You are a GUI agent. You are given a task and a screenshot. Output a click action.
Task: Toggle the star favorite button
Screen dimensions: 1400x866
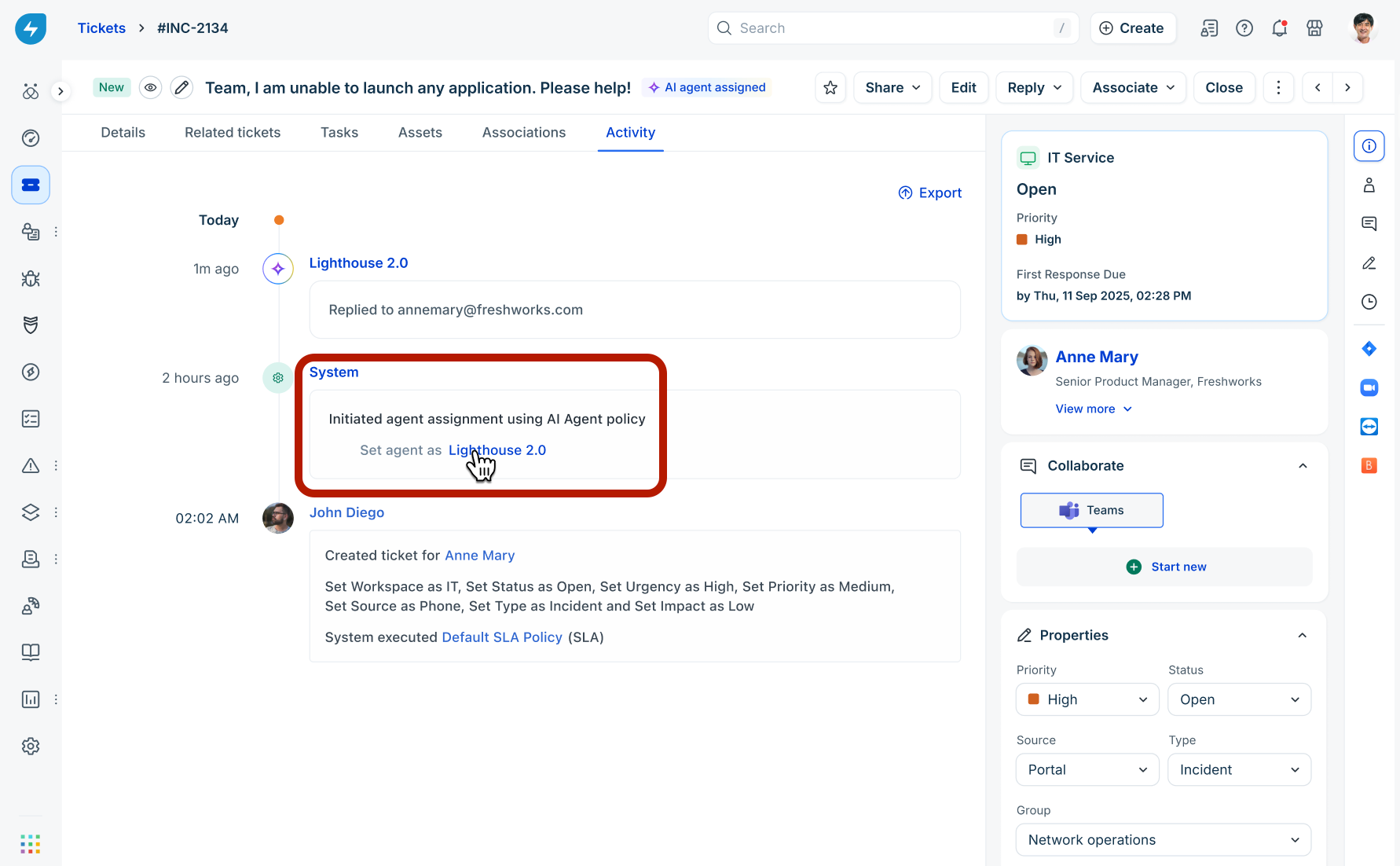click(x=830, y=87)
